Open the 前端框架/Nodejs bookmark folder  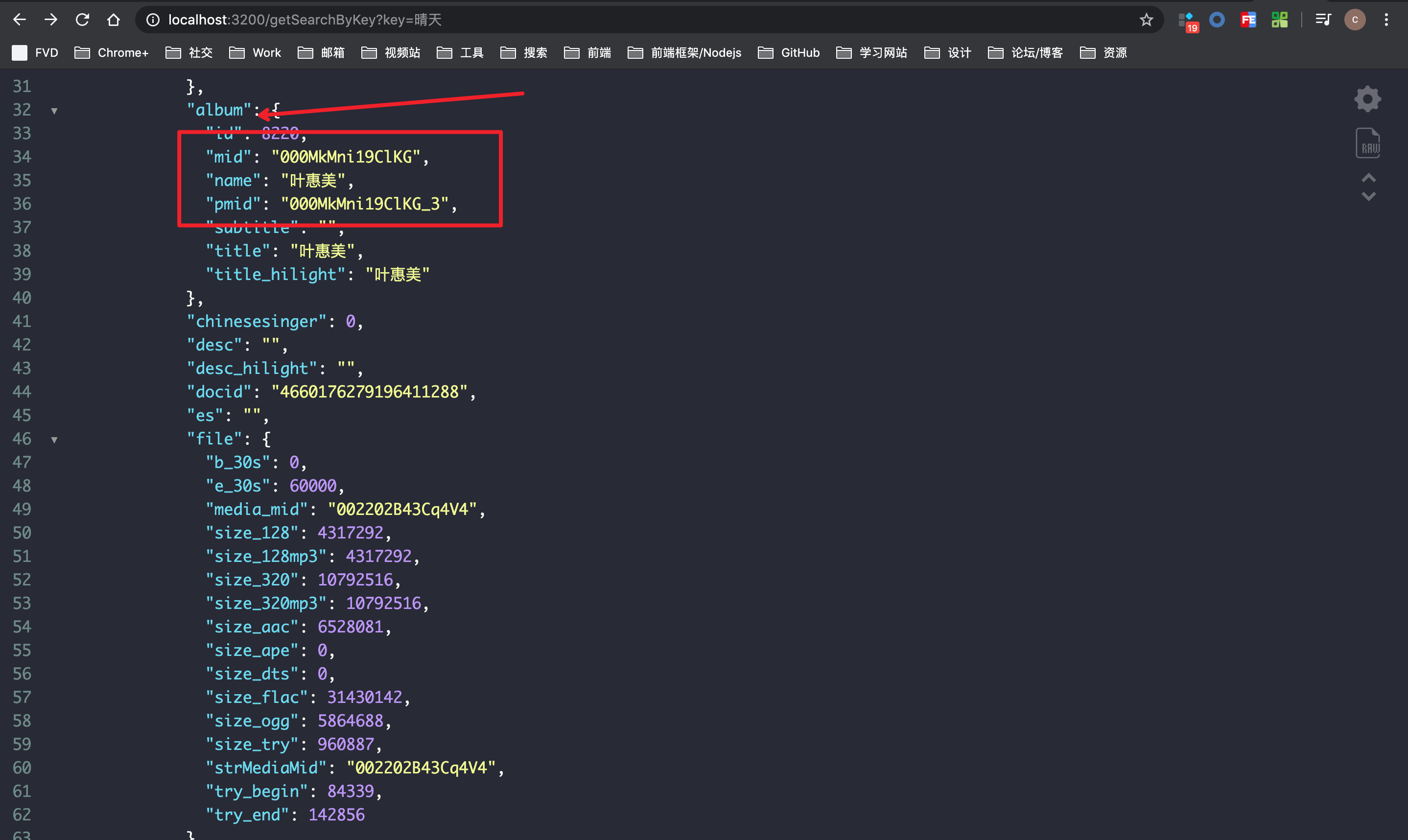(x=684, y=53)
